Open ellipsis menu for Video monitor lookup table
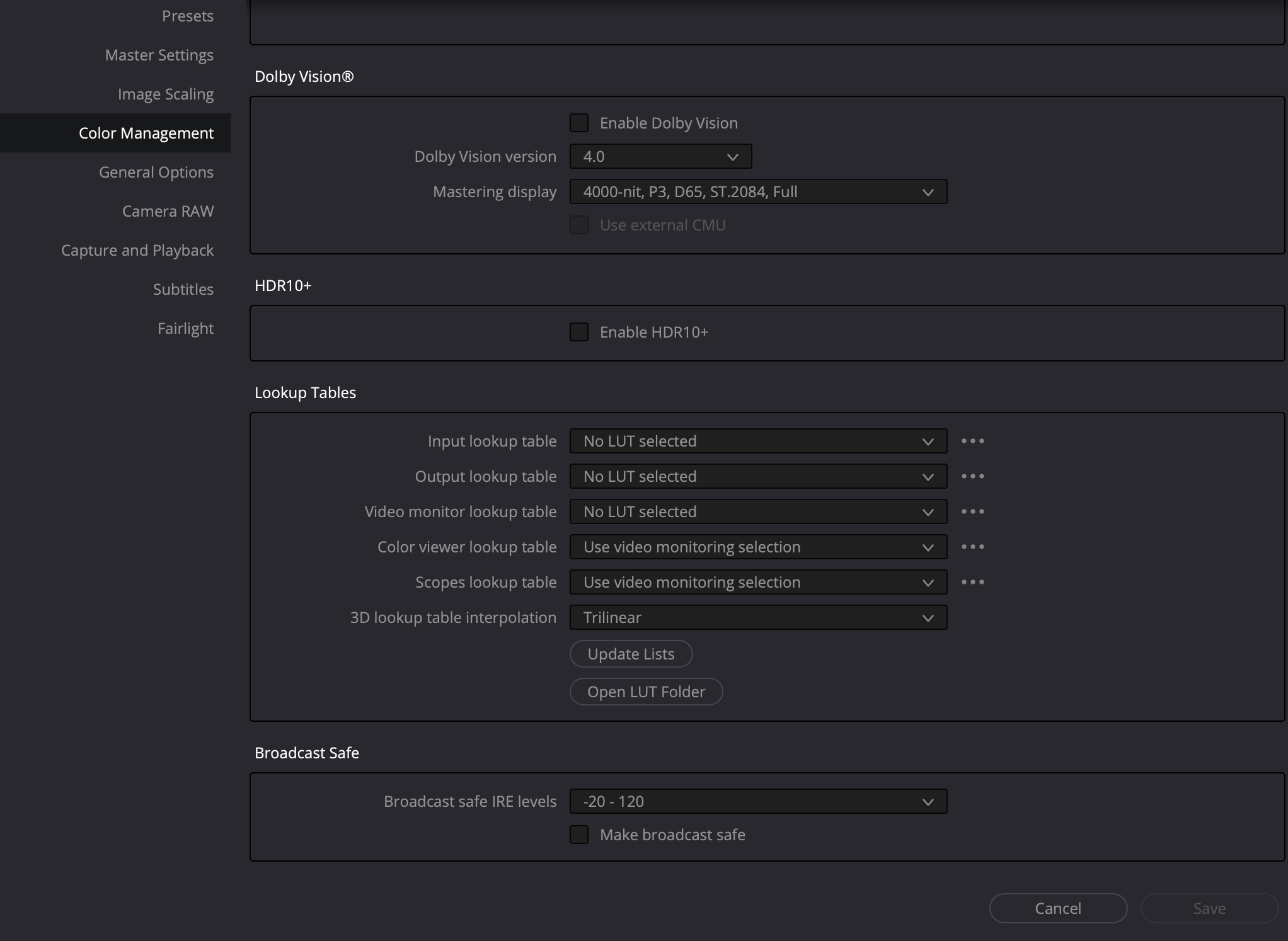1288x941 pixels. pyautogui.click(x=973, y=511)
